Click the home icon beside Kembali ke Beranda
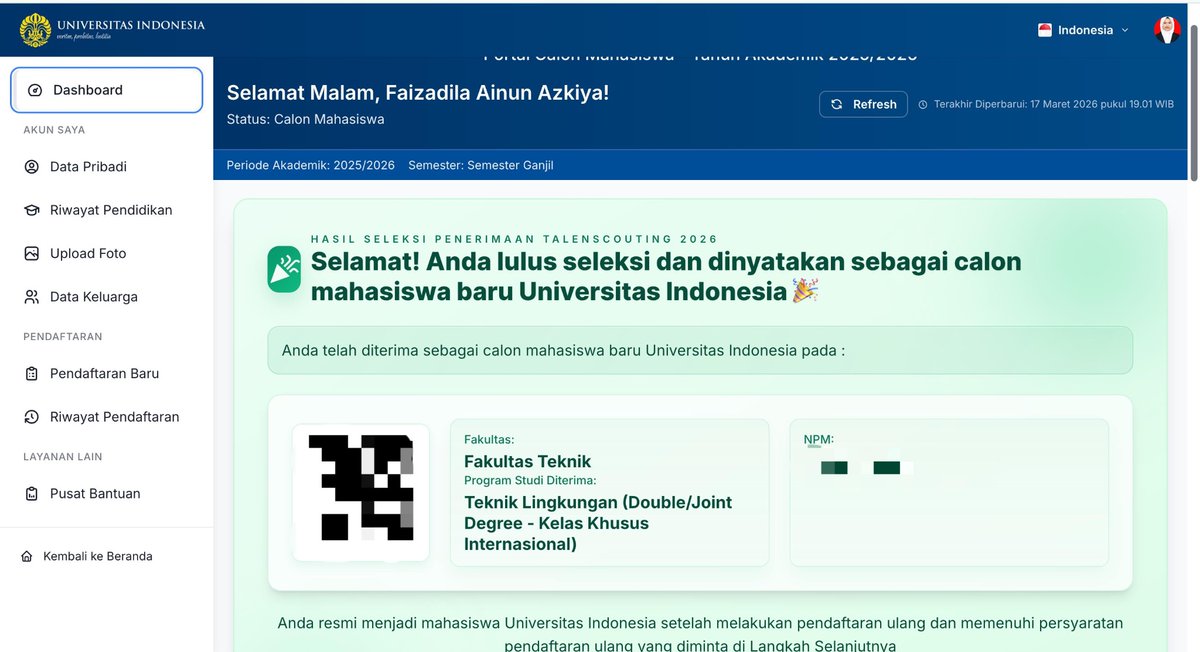The width and height of the screenshot is (1200, 652). [27, 556]
